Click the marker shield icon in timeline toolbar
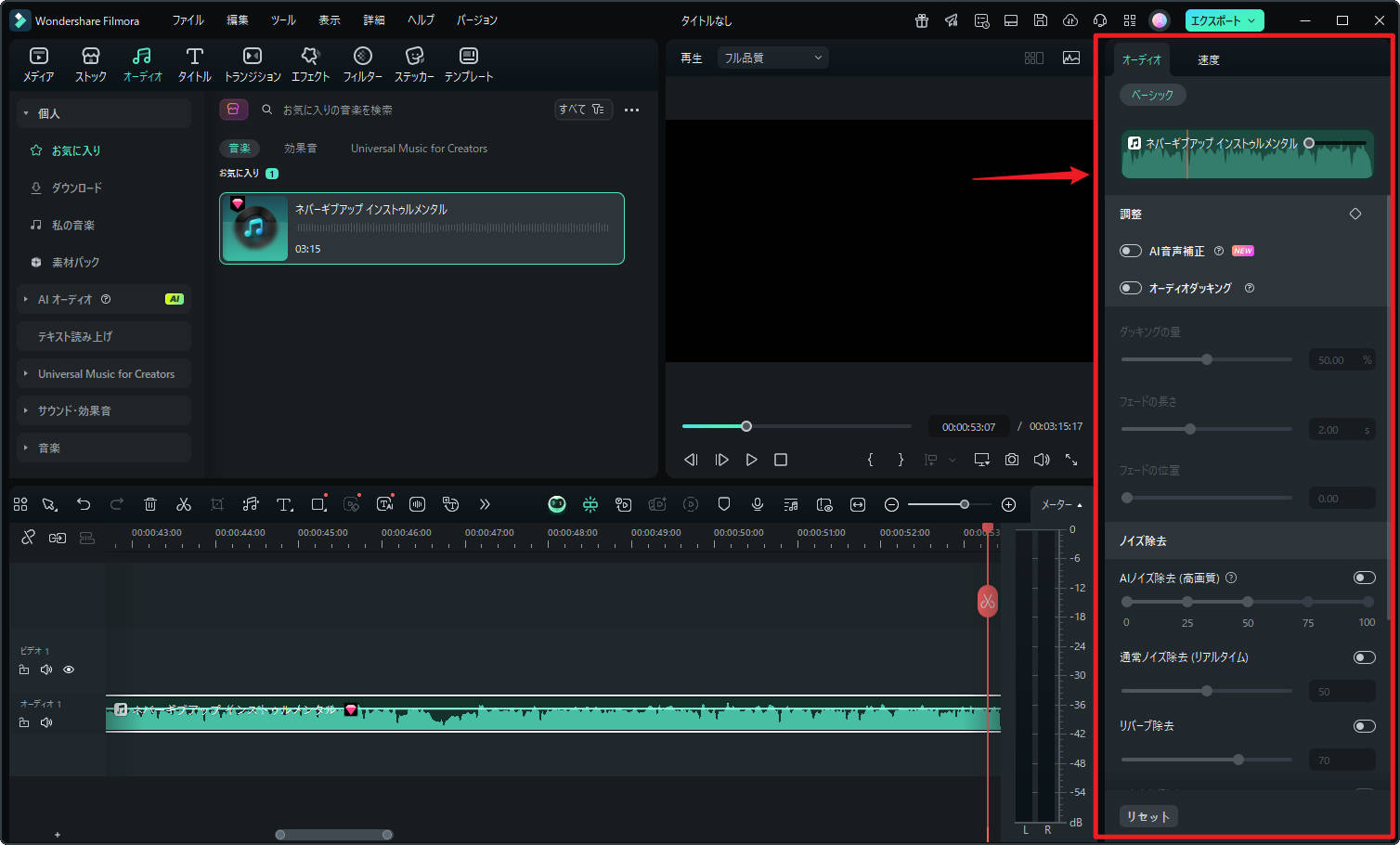 pyautogui.click(x=724, y=504)
